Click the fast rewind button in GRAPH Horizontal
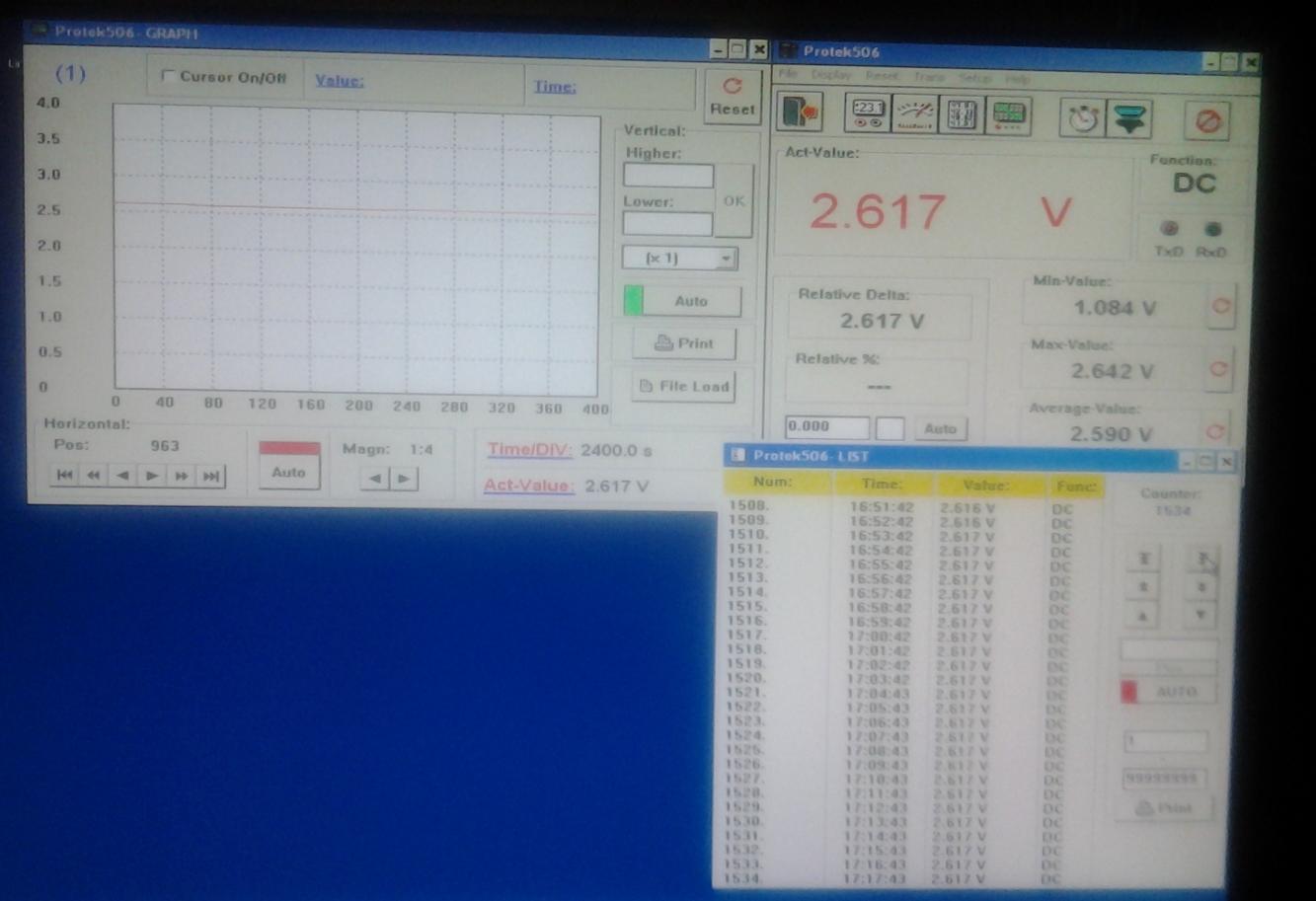 pos(94,476)
